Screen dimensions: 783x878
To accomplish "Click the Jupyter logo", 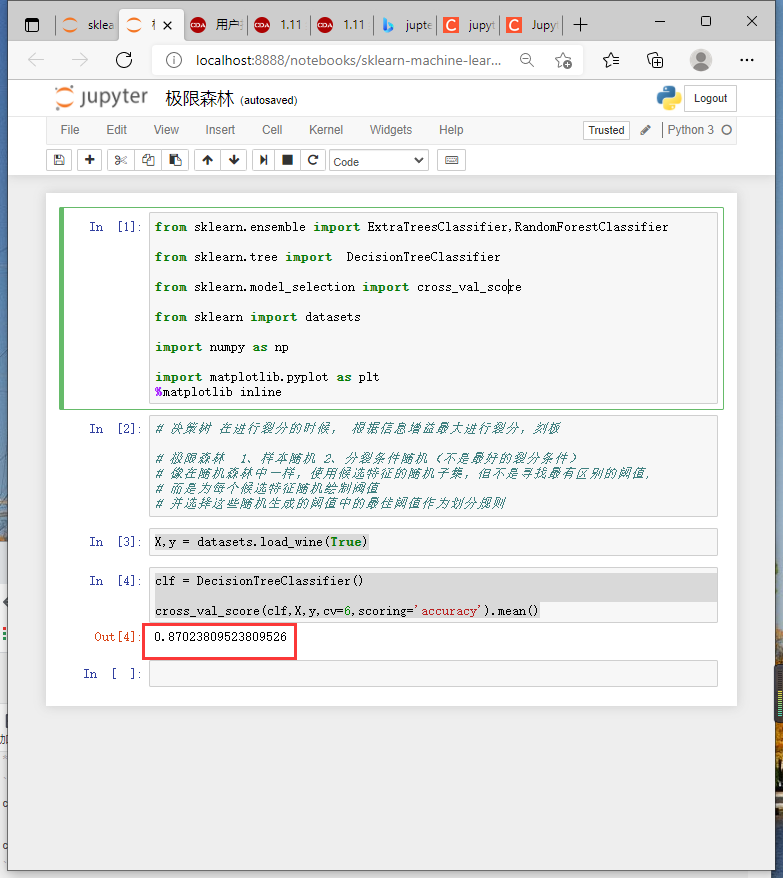I will point(101,98).
